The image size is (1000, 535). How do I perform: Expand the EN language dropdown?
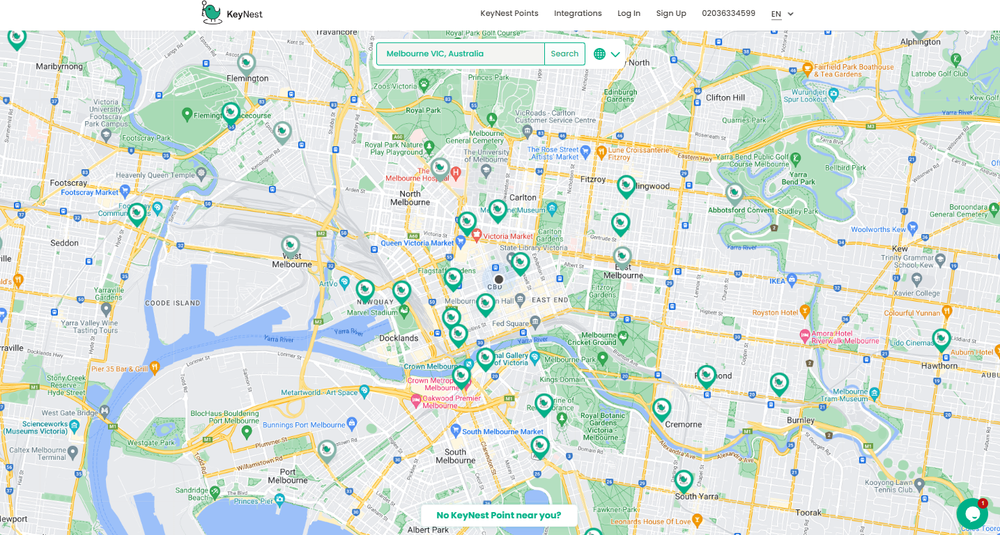(x=782, y=14)
